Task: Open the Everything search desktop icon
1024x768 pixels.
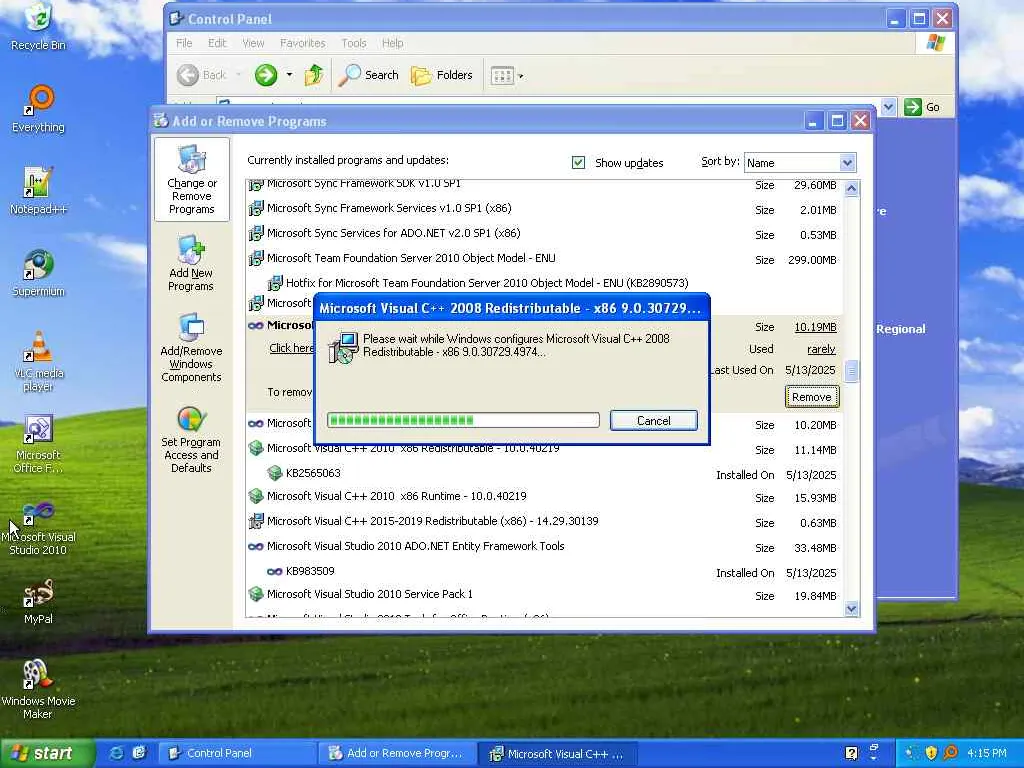Action: click(39, 109)
